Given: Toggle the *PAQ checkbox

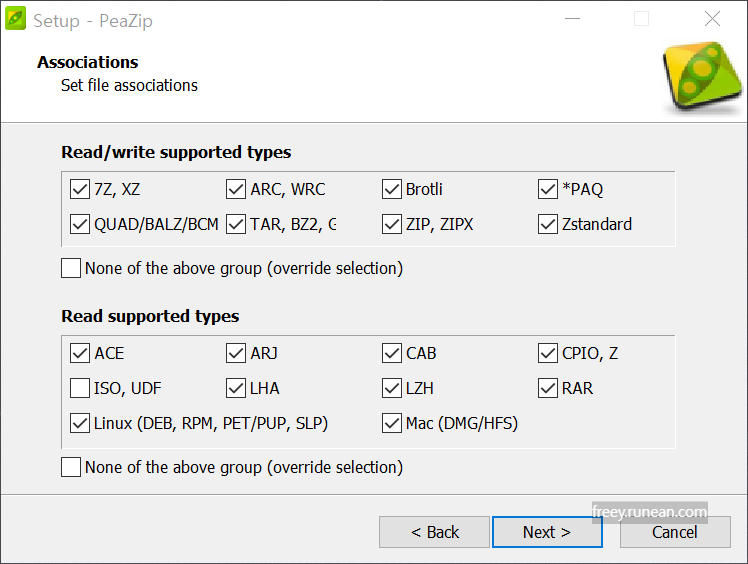Looking at the screenshot, I should pyautogui.click(x=548, y=189).
